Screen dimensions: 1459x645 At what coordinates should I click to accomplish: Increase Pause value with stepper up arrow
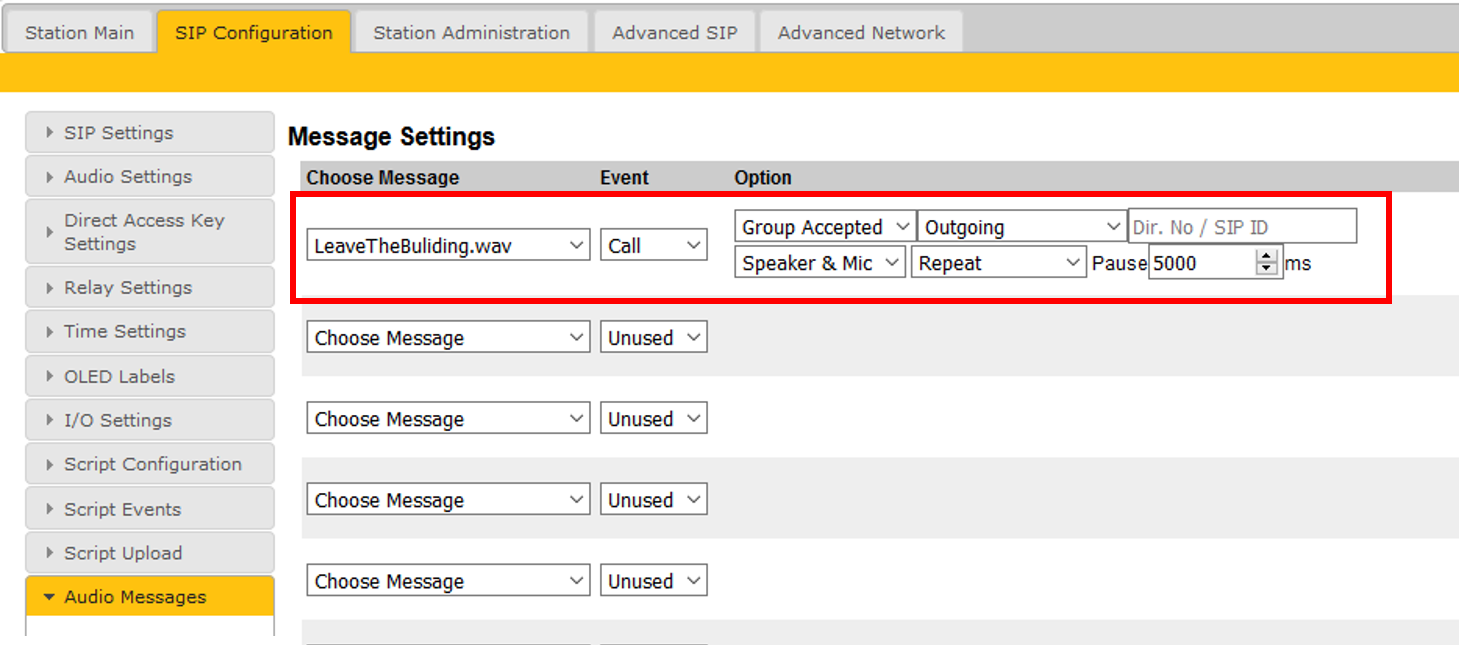click(x=1268, y=257)
